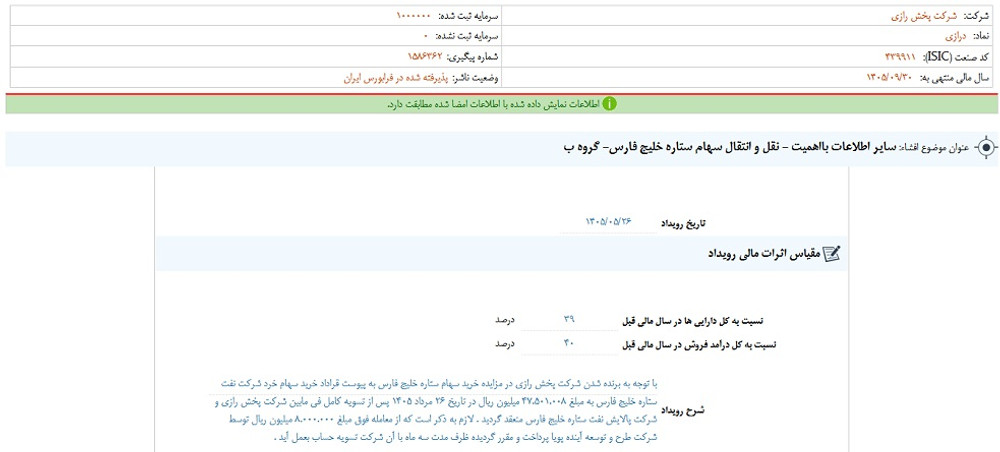
Task: Click heading مقیاس اثرات مالی رویداد
Action: (764, 254)
